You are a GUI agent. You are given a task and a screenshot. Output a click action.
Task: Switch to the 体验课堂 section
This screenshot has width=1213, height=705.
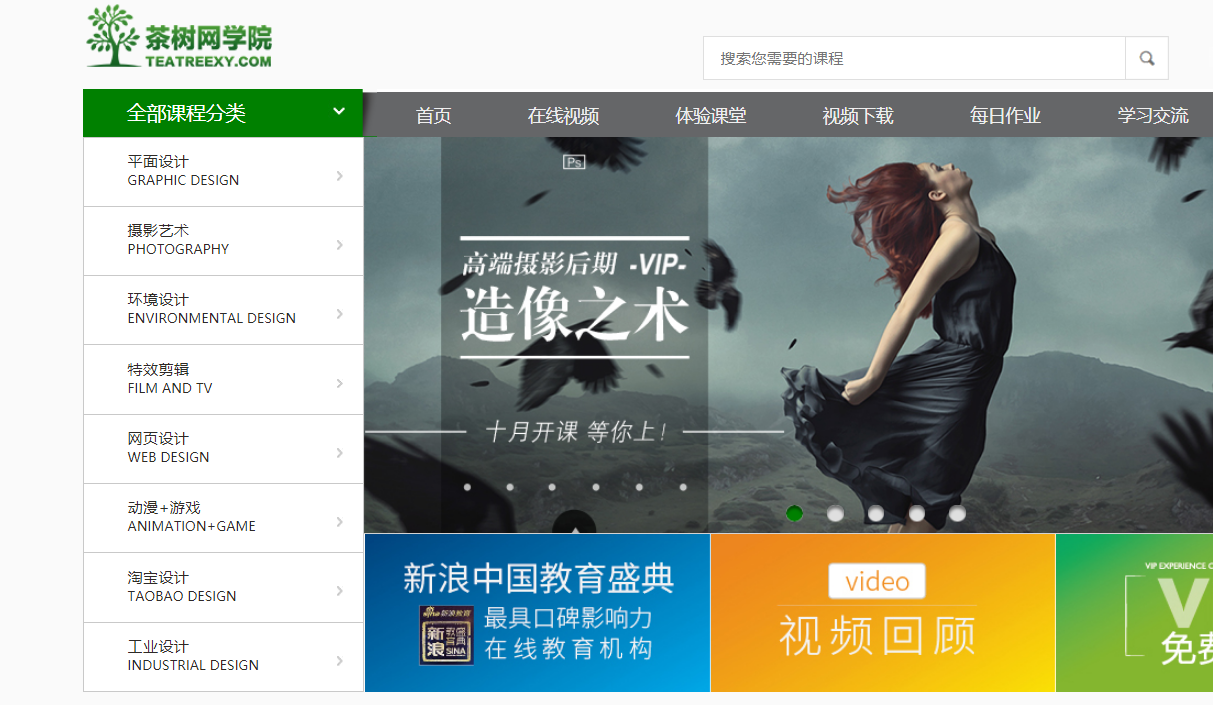coord(712,115)
